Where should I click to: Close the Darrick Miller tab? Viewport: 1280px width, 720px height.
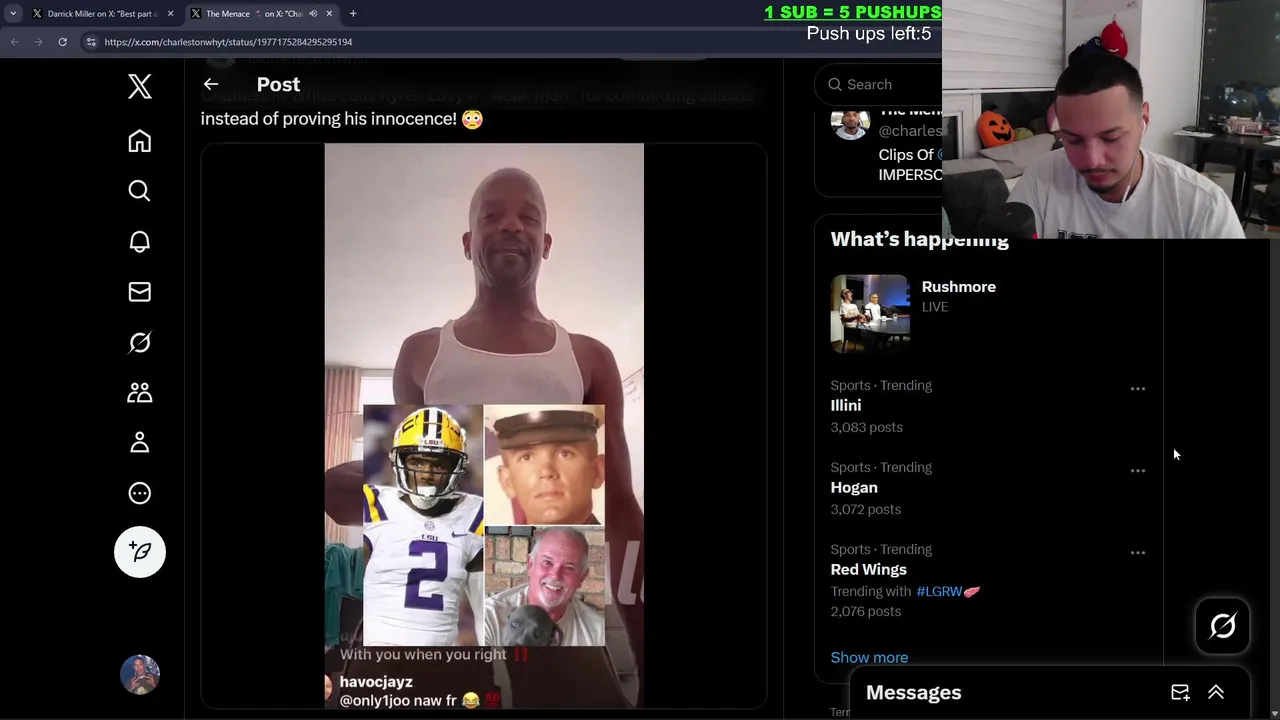(170, 14)
